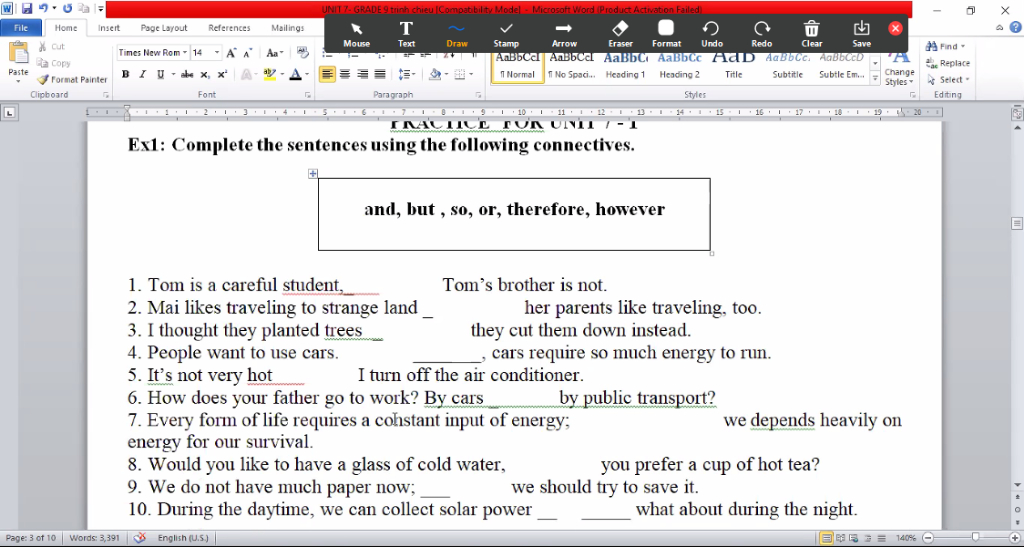Switch to the References tab
Screen dimensions: 1024x547
(229, 28)
